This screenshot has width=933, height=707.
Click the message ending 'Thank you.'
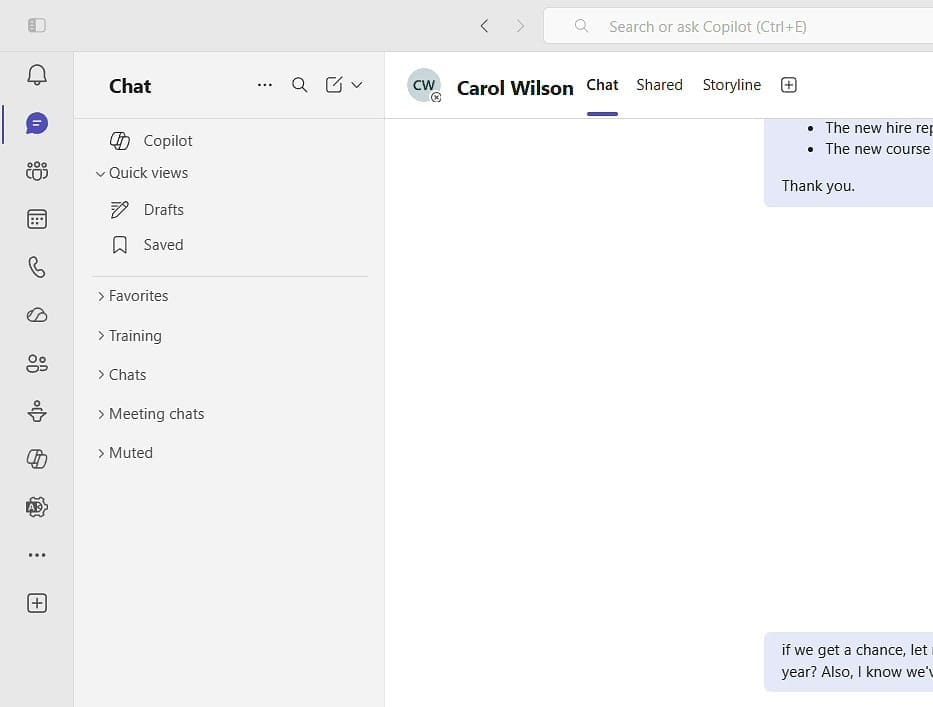tap(849, 162)
